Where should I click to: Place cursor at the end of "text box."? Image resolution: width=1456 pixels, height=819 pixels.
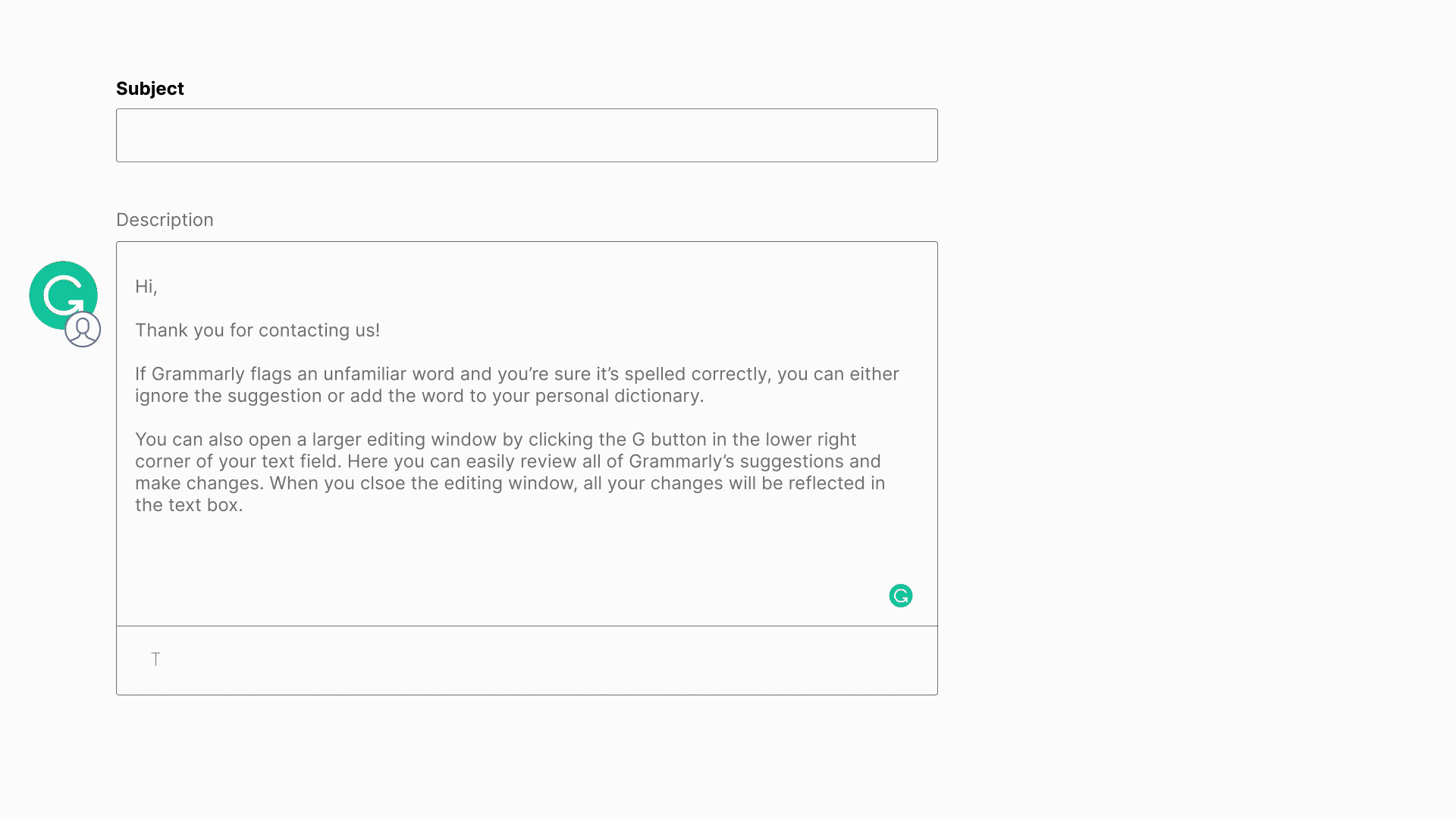tap(243, 506)
